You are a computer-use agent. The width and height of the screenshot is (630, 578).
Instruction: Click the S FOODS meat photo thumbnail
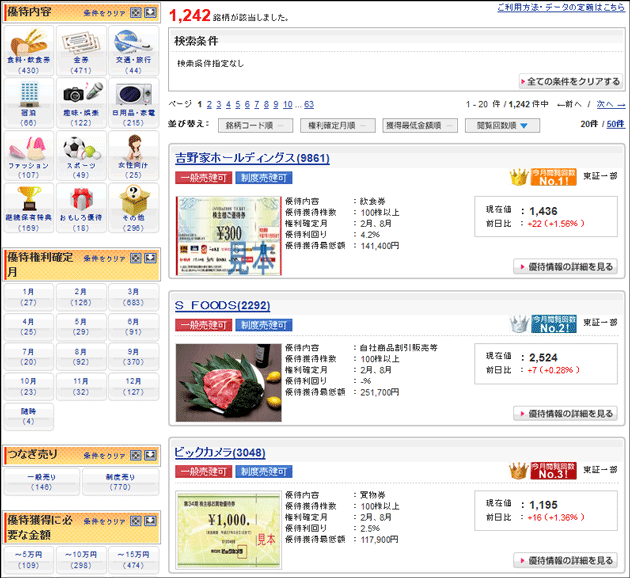(x=229, y=383)
